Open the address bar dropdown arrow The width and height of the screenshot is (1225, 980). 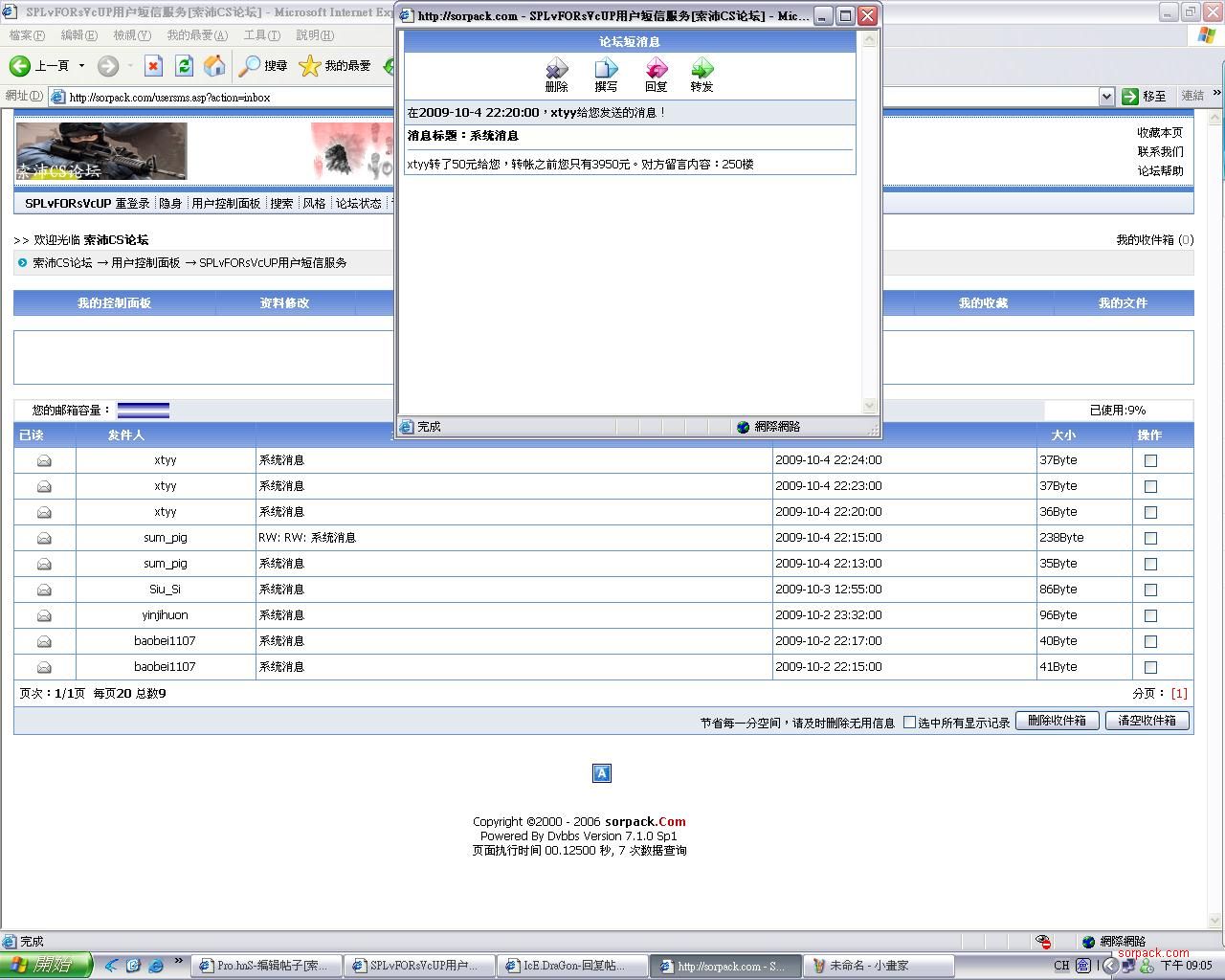pos(1105,97)
